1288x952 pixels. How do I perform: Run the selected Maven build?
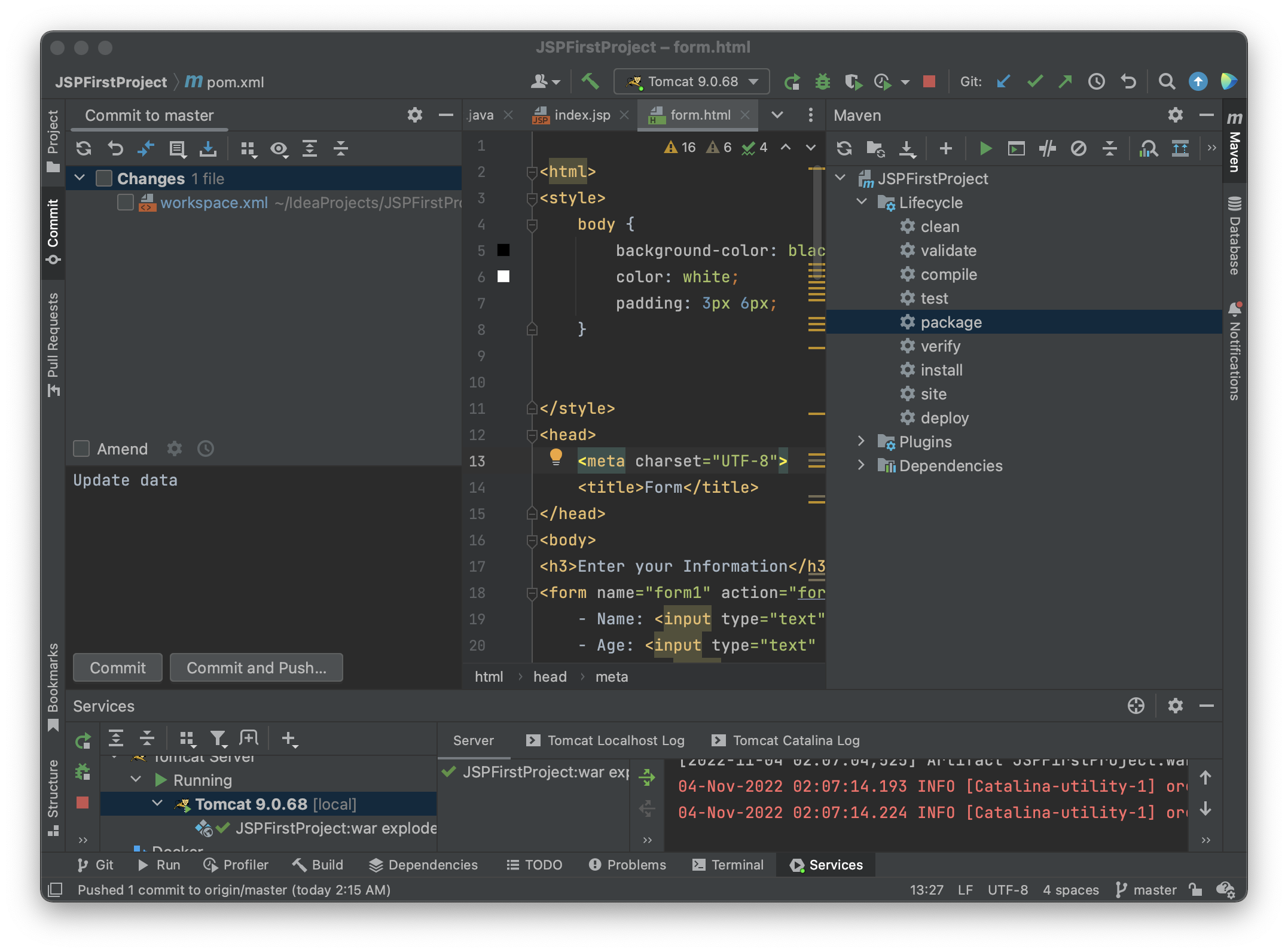click(x=985, y=148)
